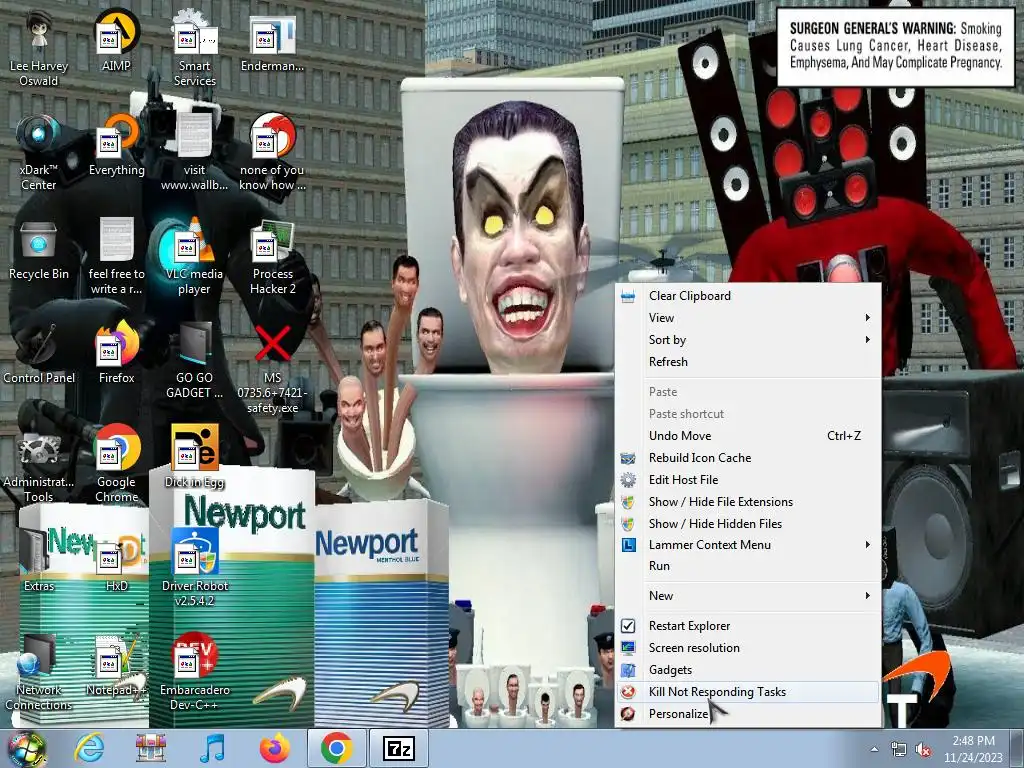The width and height of the screenshot is (1024, 768).
Task: Launch Firefox from the taskbar
Action: 274,748
